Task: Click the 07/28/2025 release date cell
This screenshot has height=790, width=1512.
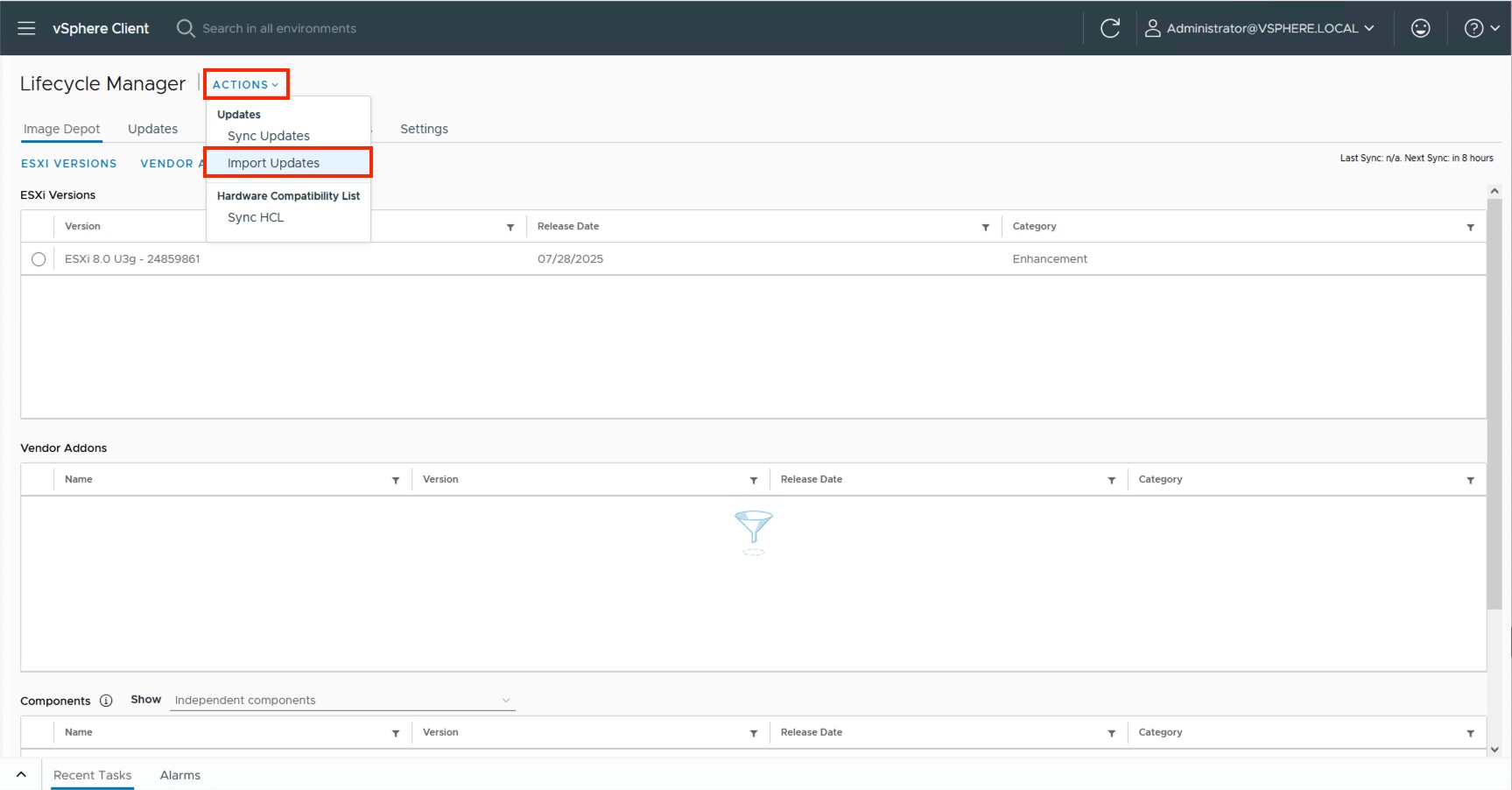Action: tap(570, 259)
